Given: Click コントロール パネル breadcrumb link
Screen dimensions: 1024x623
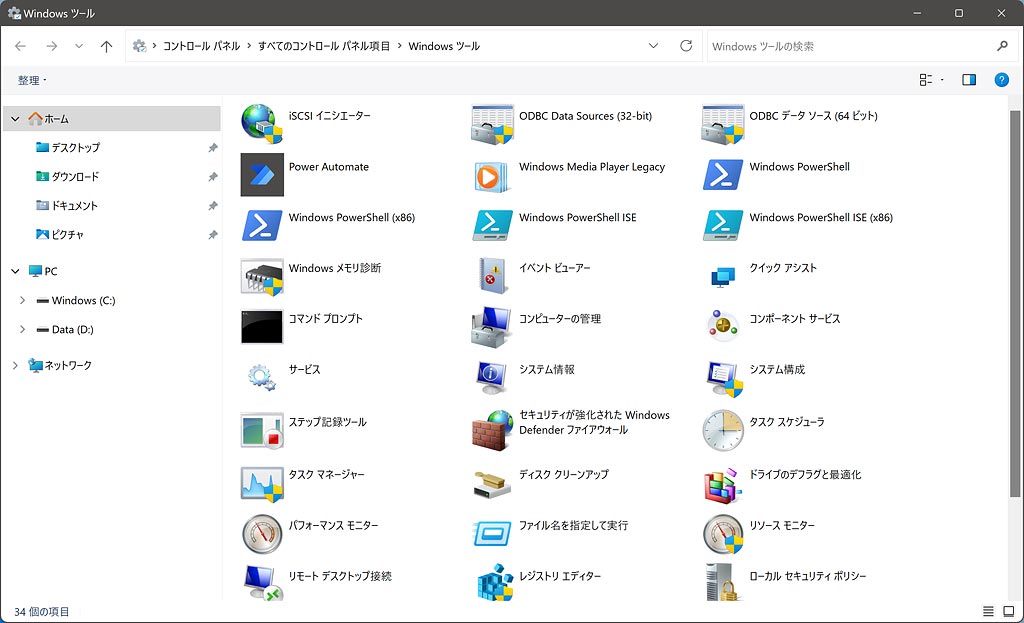Looking at the screenshot, I should pyautogui.click(x=201, y=46).
